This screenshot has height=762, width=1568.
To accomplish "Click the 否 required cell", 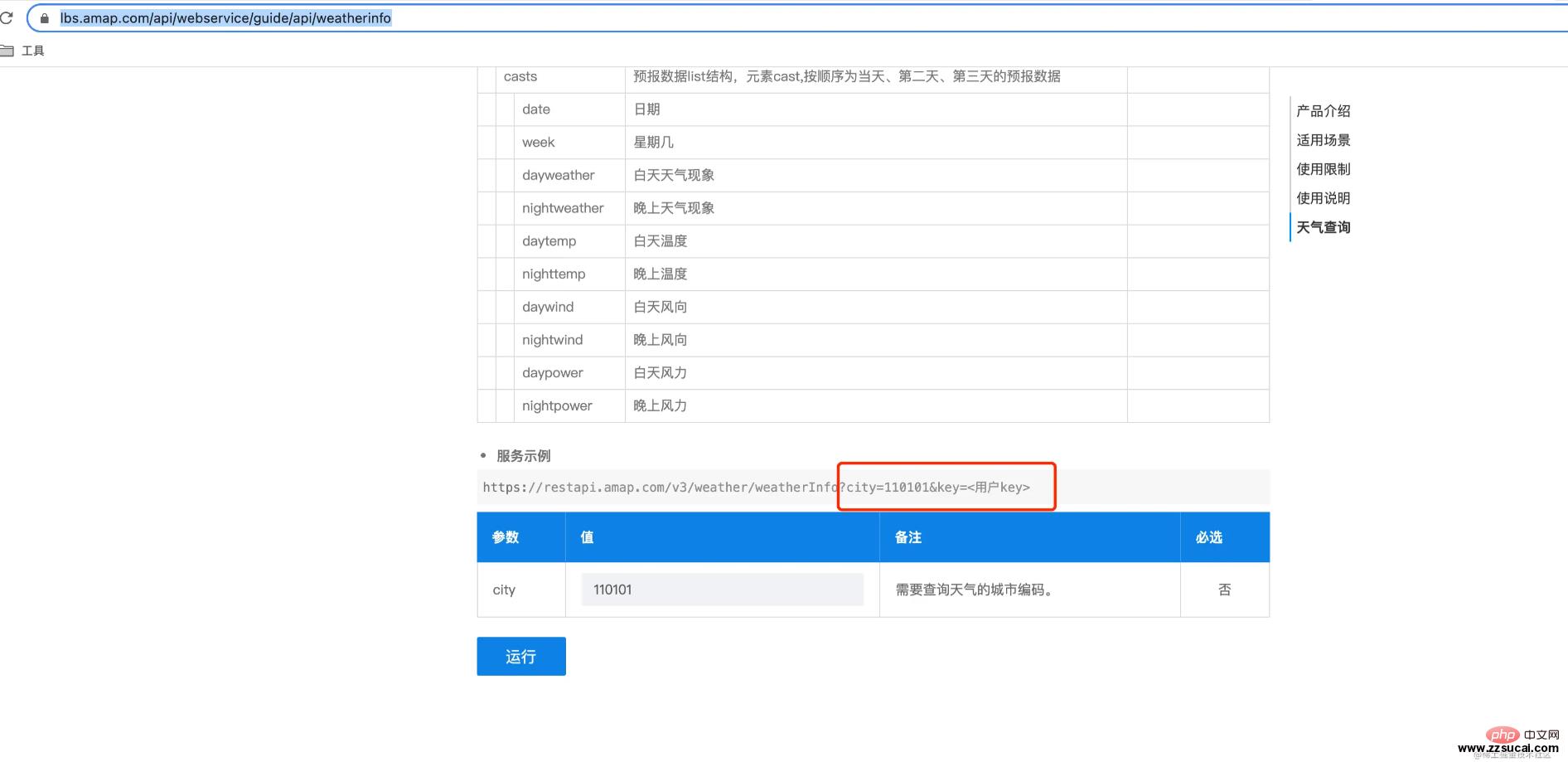I will click(x=1225, y=590).
